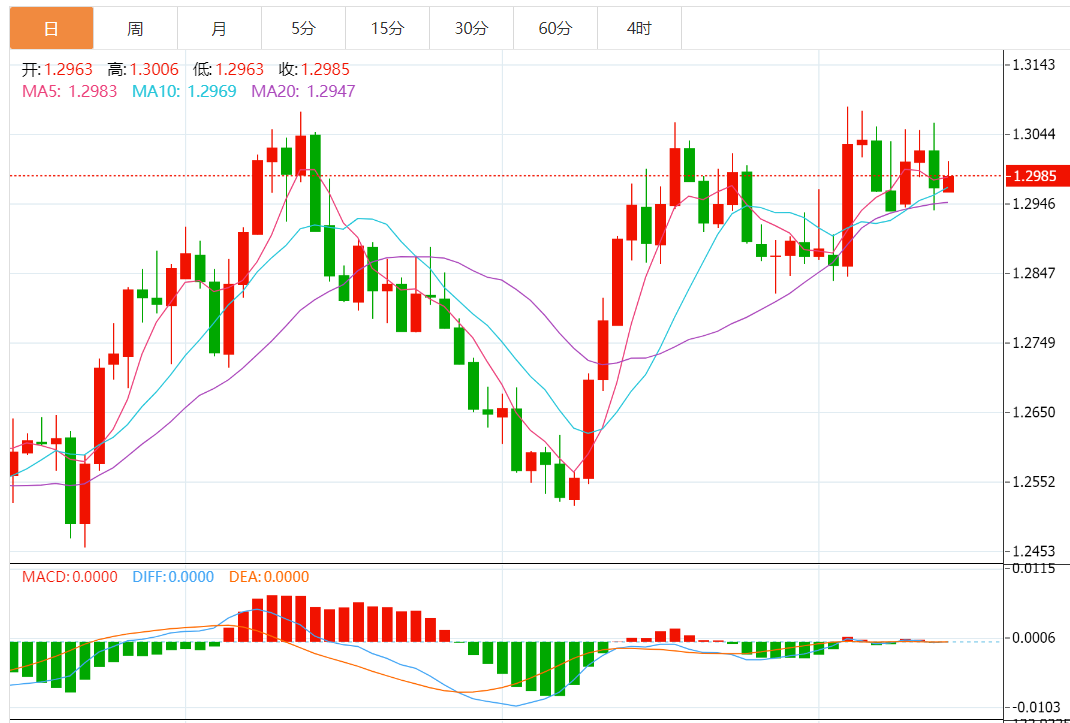The width and height of the screenshot is (1070, 723).
Task: Click the 1.2650 price axis label
Action: tap(1035, 412)
